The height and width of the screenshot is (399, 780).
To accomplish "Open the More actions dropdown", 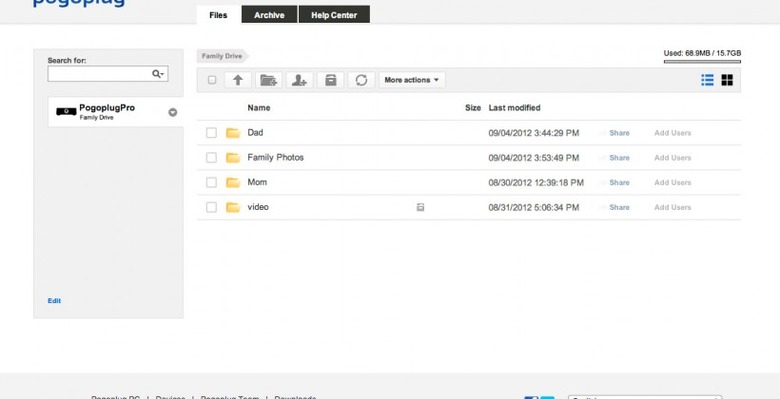I will coord(412,80).
